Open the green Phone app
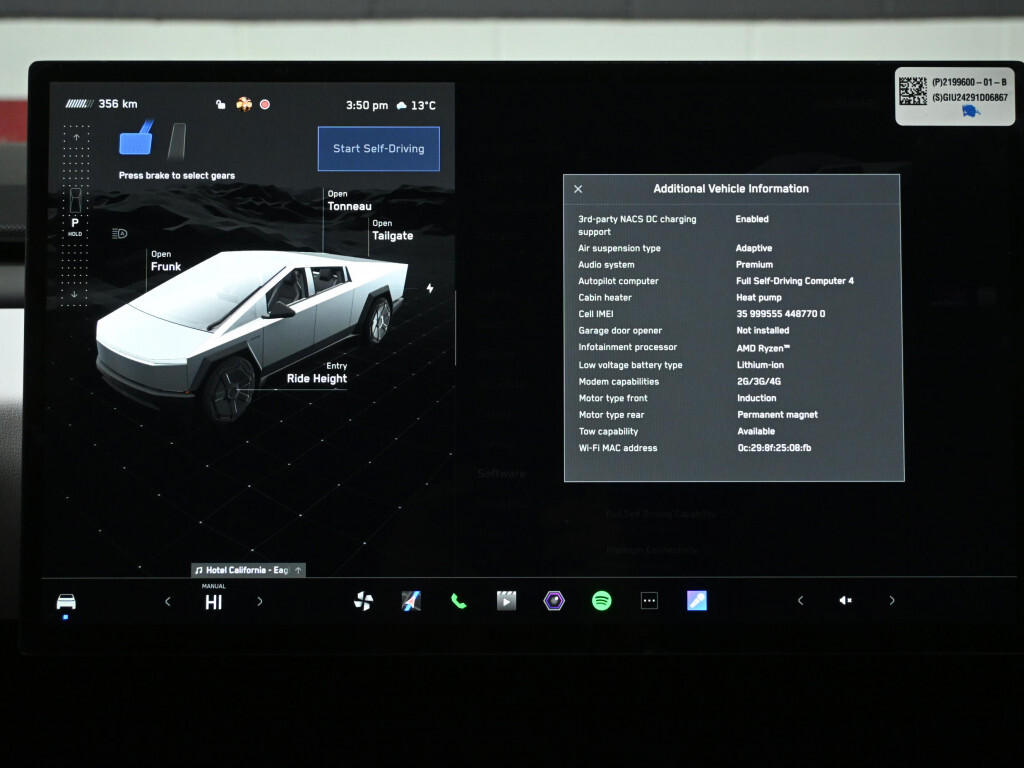1024x768 pixels. [458, 601]
